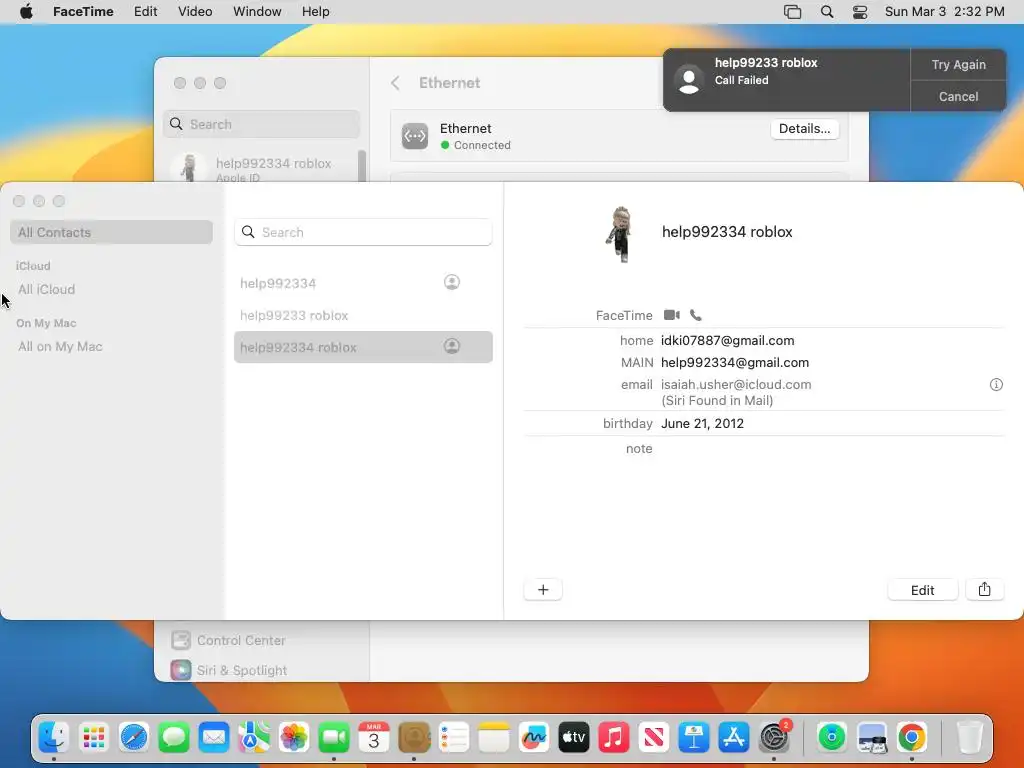Image resolution: width=1024 pixels, height=768 pixels.
Task: Click contact profile picture in card
Action: (x=620, y=234)
